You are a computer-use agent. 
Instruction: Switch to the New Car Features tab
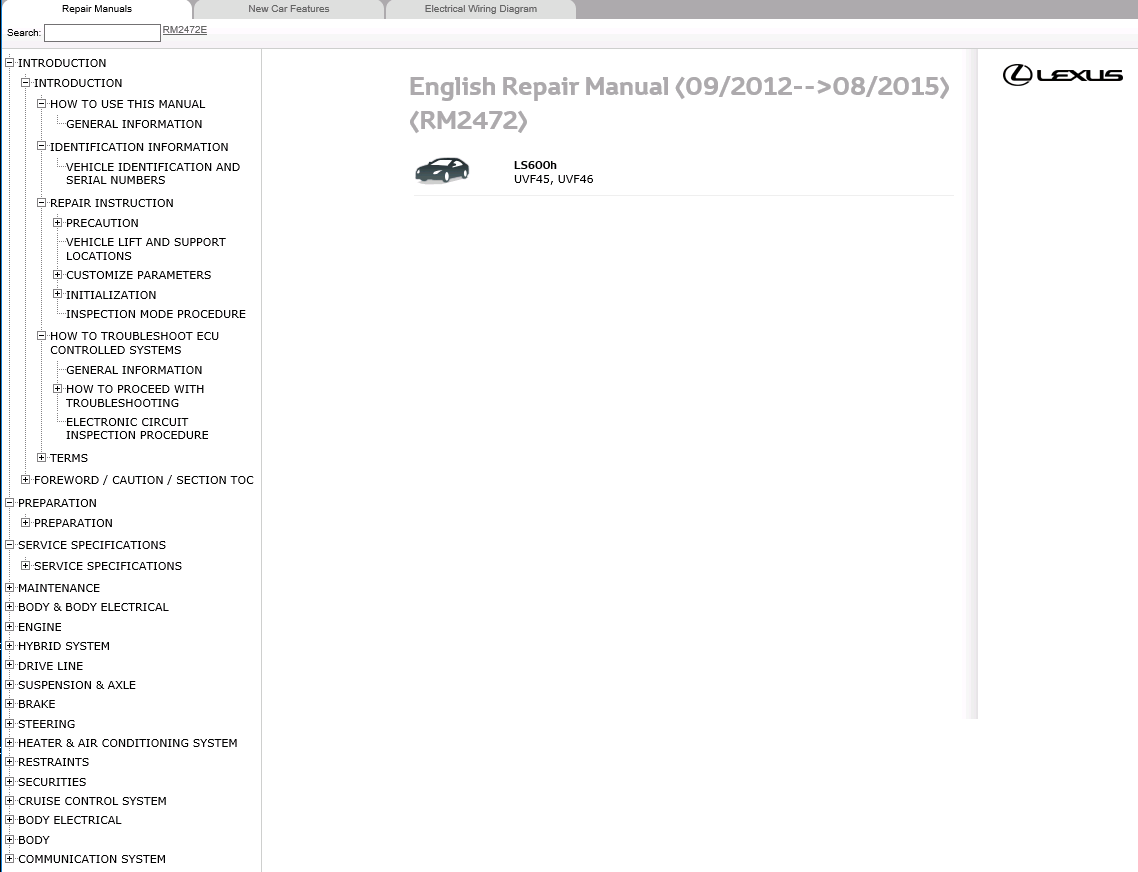288,9
